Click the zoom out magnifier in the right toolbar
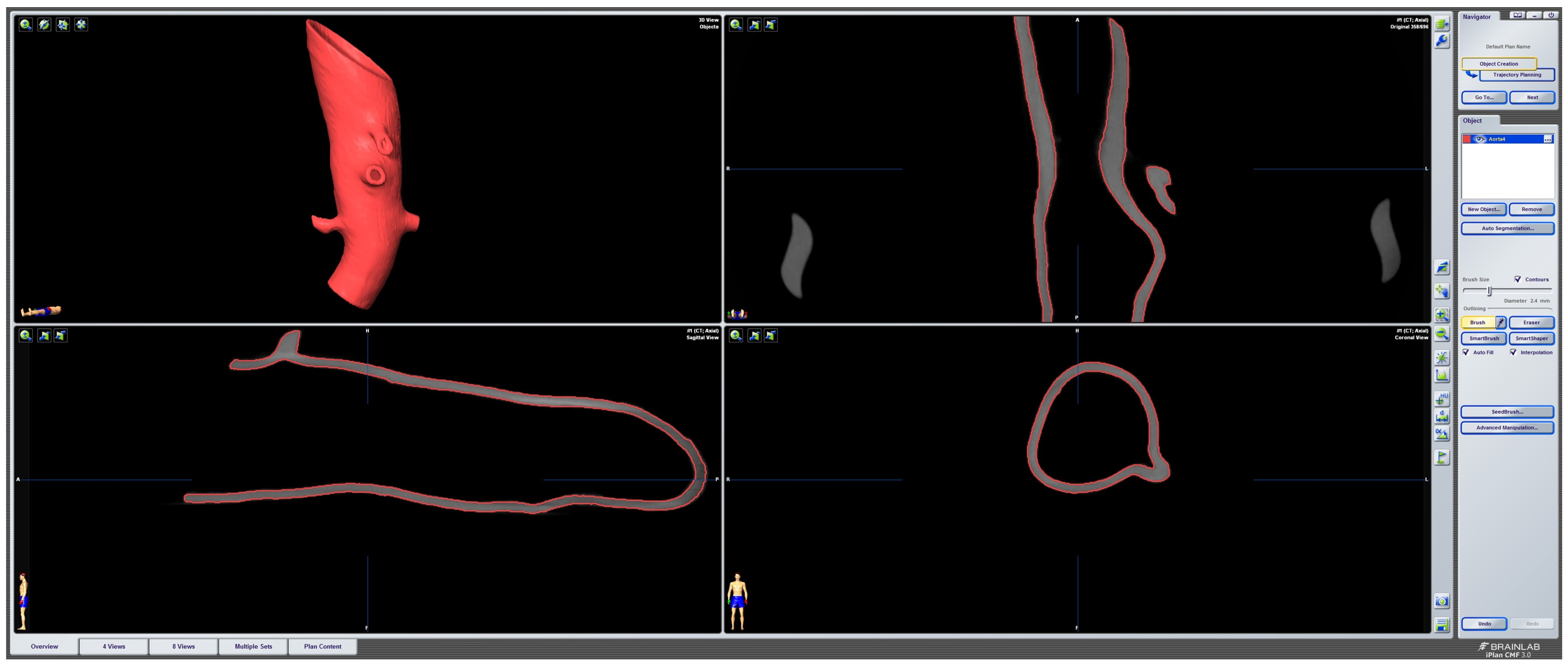1568x665 pixels. point(1442,334)
